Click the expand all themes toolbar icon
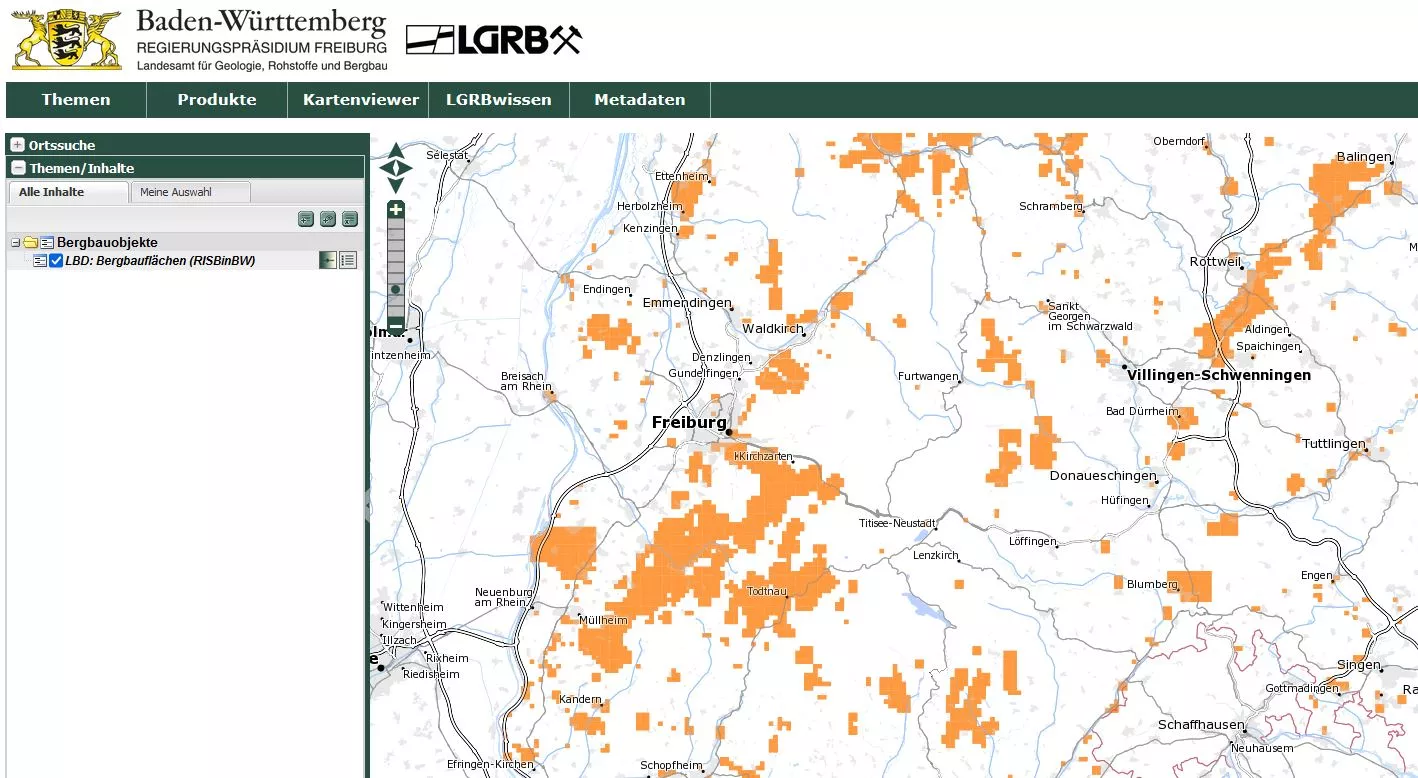The image size is (1418, 778). click(x=306, y=219)
